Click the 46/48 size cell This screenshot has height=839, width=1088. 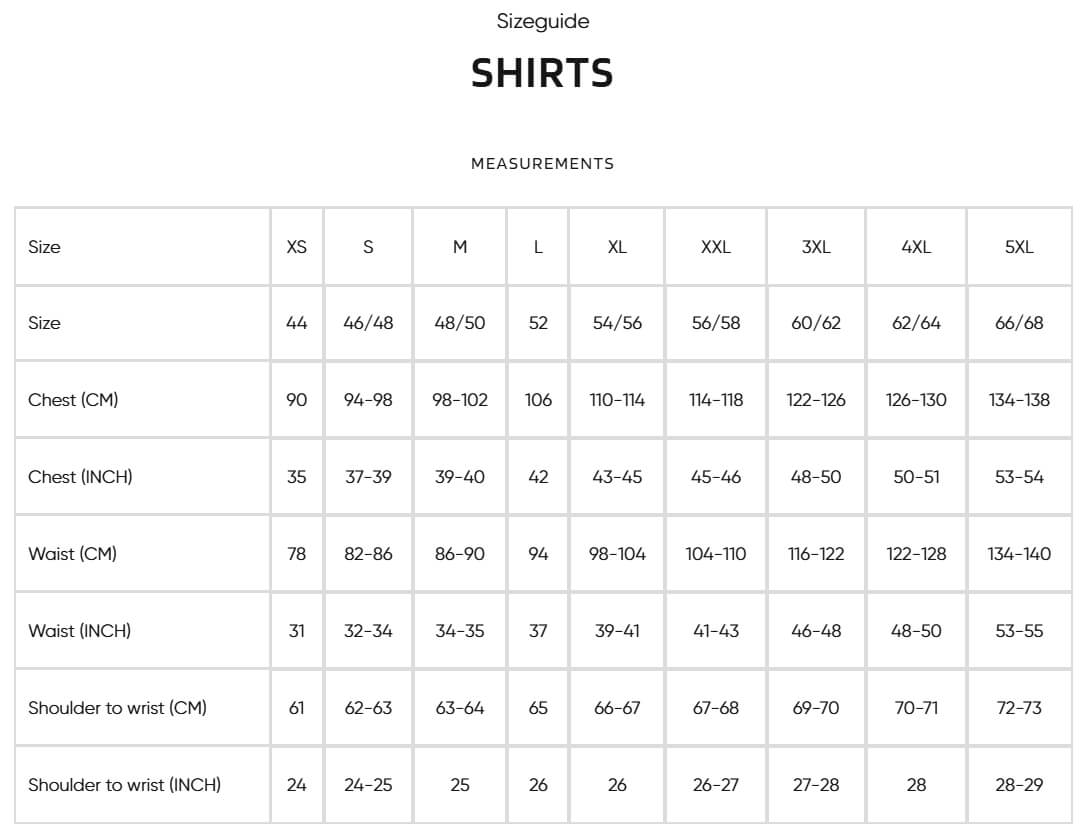[368, 323]
